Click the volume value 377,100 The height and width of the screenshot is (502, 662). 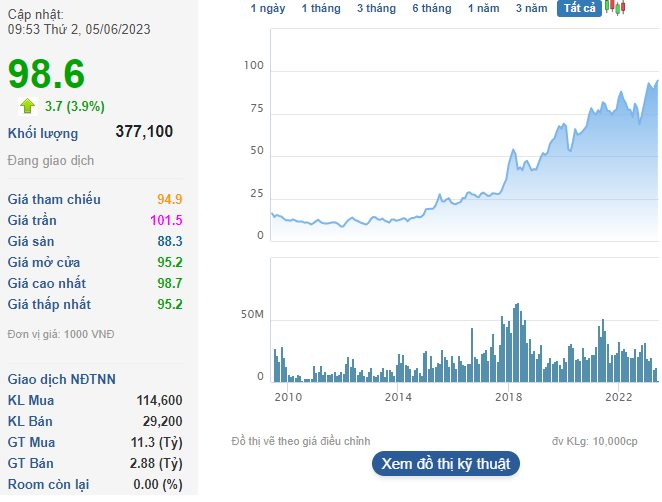[144, 131]
